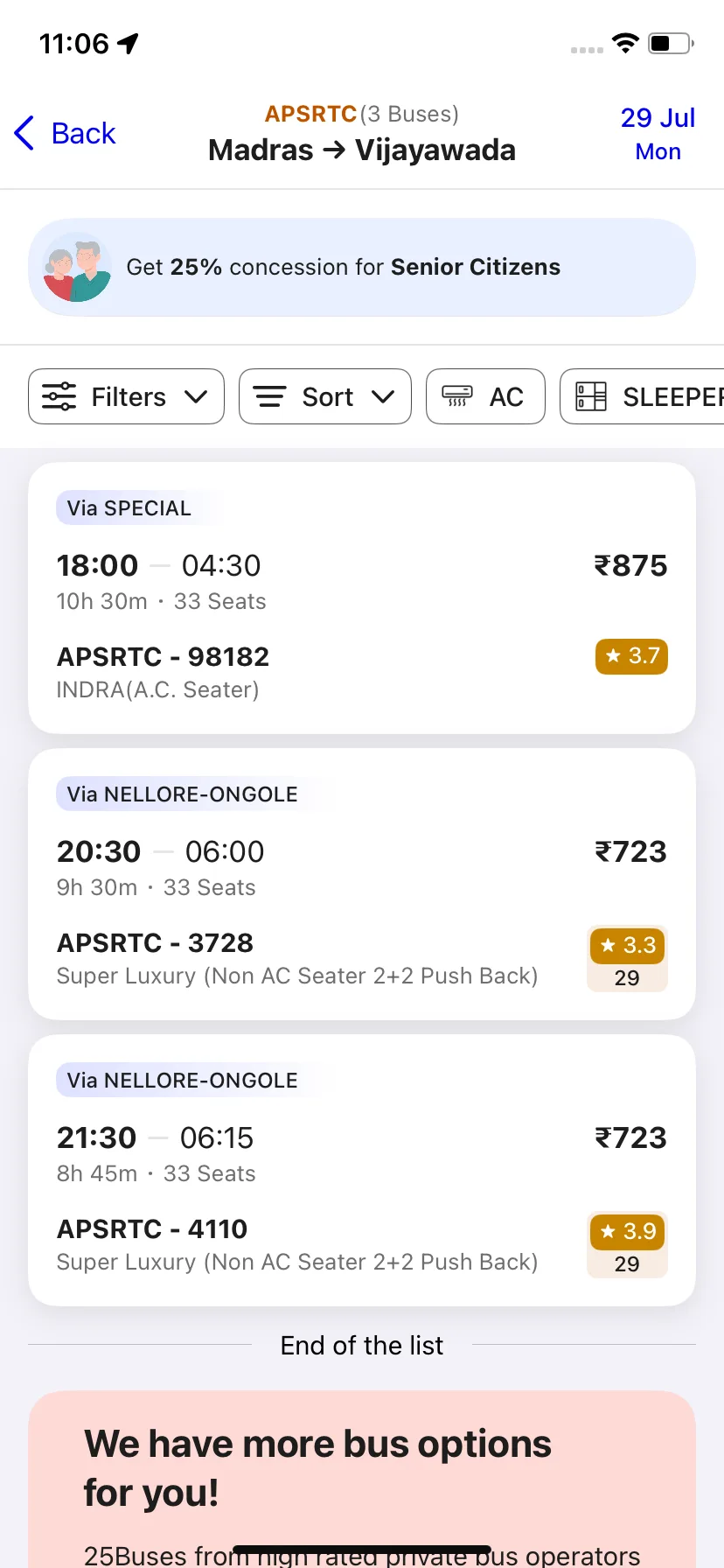Expand the Filters dropdown chevron
This screenshot has width=724, height=1568.
[x=197, y=396]
